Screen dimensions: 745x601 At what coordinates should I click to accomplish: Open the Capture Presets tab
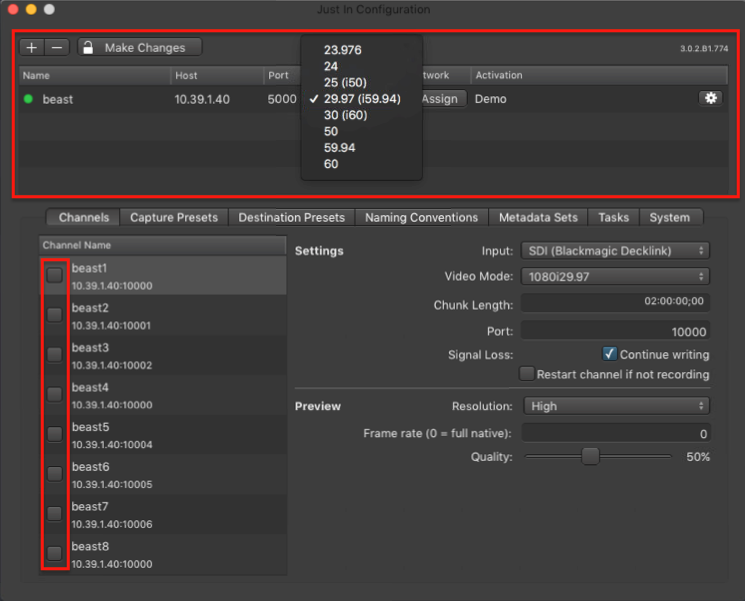[174, 217]
